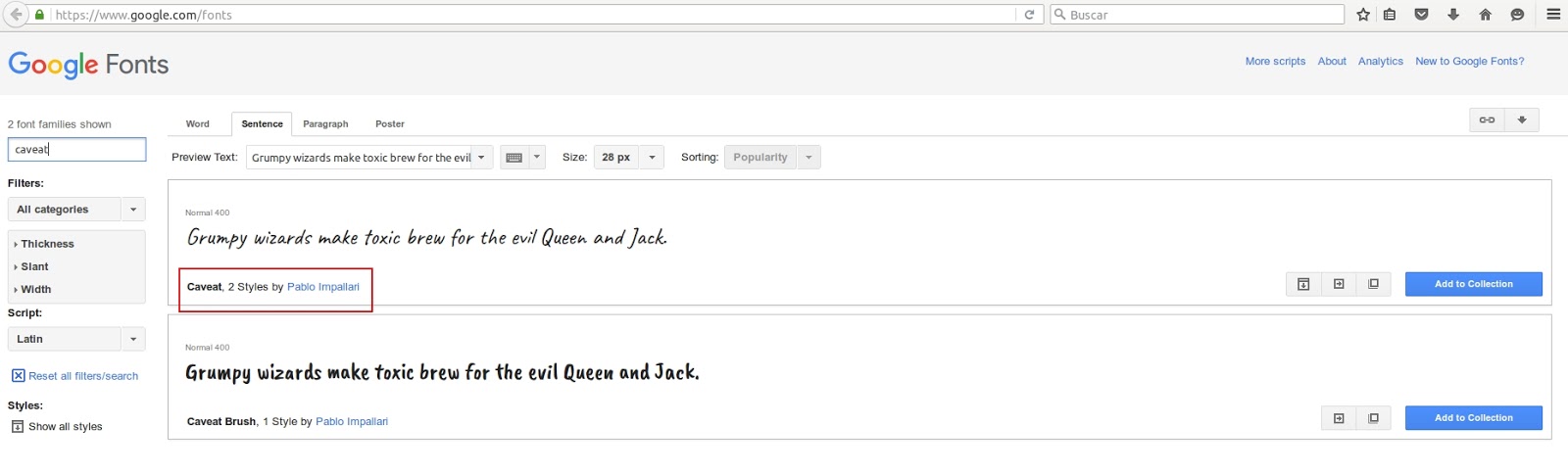Click the Caveat font name label
Viewport: 1568px width, 474px height.
[x=205, y=287]
